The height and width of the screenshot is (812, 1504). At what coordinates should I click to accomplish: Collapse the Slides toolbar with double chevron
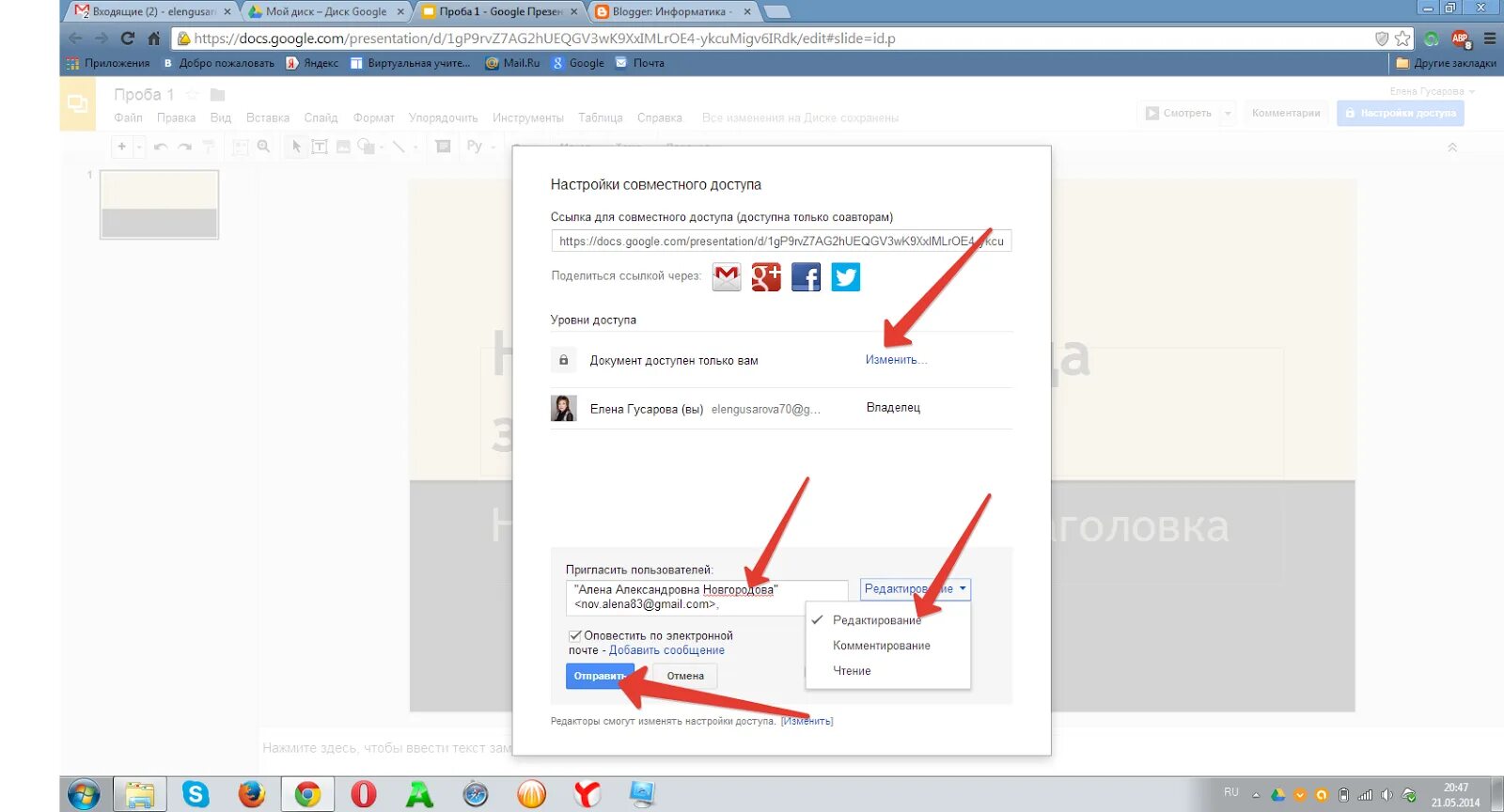pos(1452,148)
